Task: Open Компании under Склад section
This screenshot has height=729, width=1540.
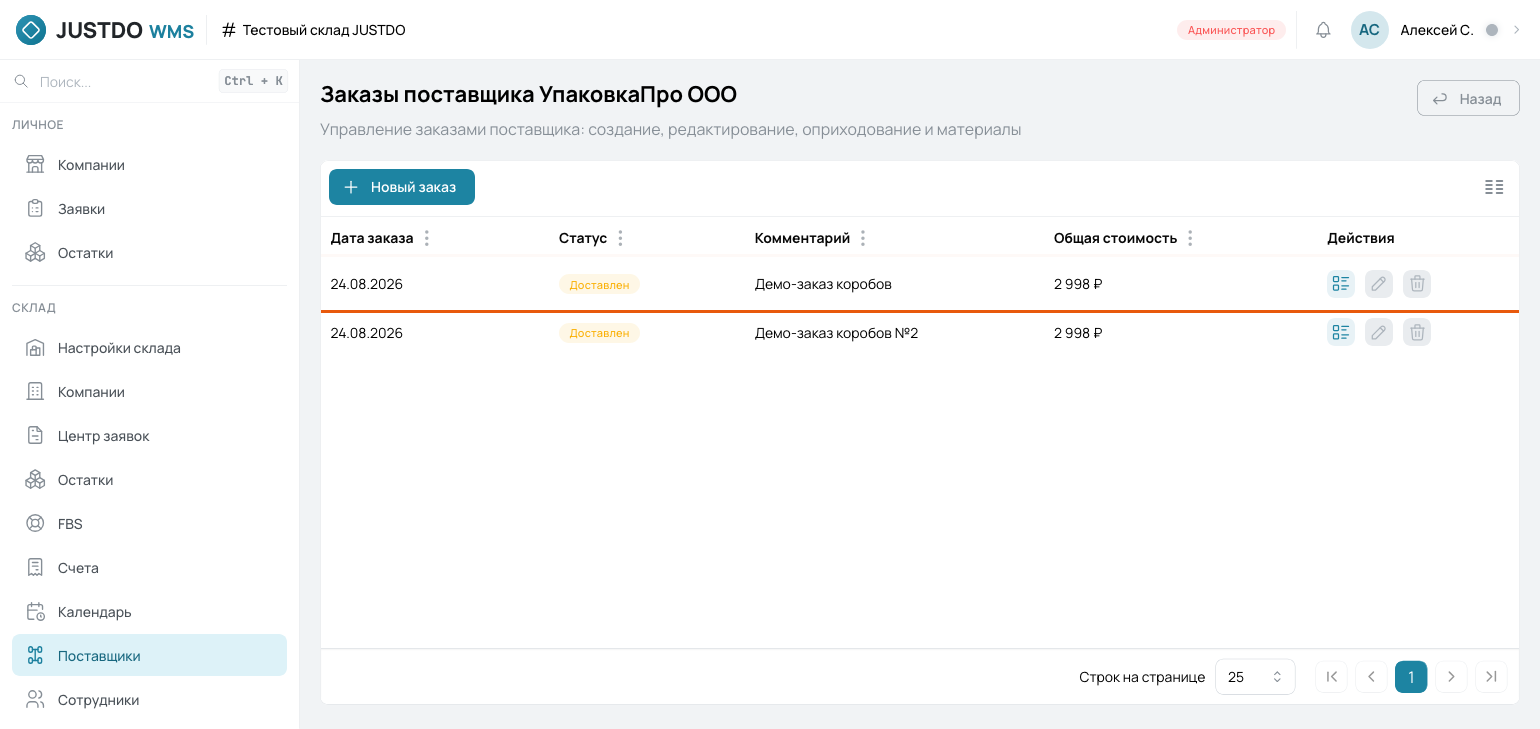Action: click(150, 392)
